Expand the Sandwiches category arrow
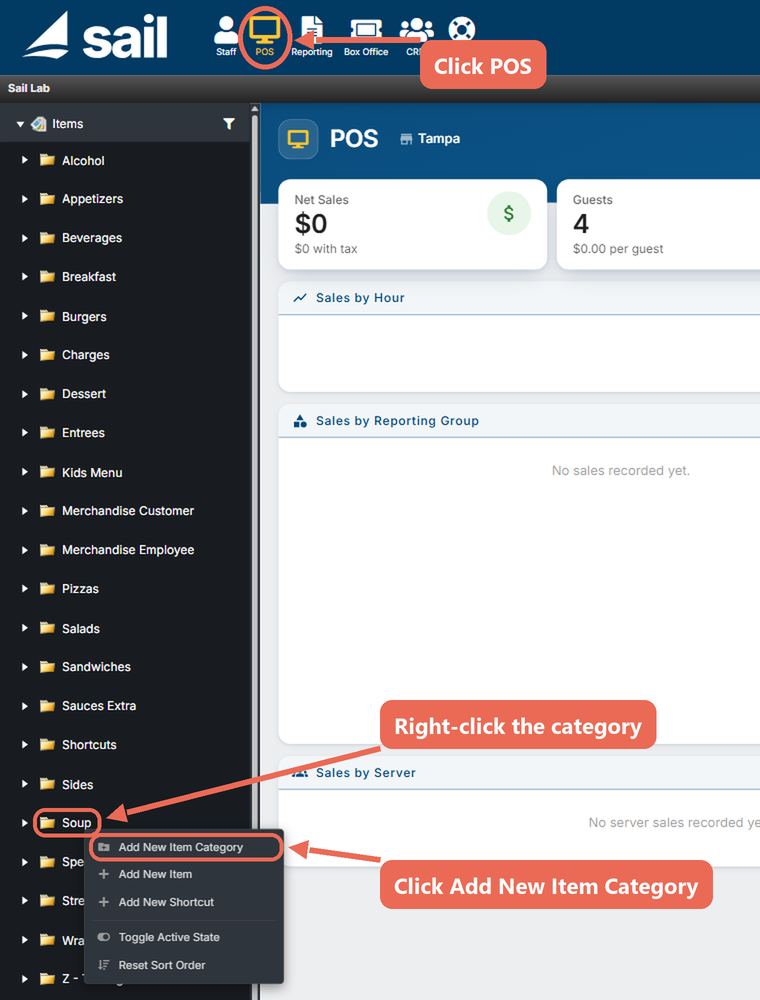 [x=25, y=667]
